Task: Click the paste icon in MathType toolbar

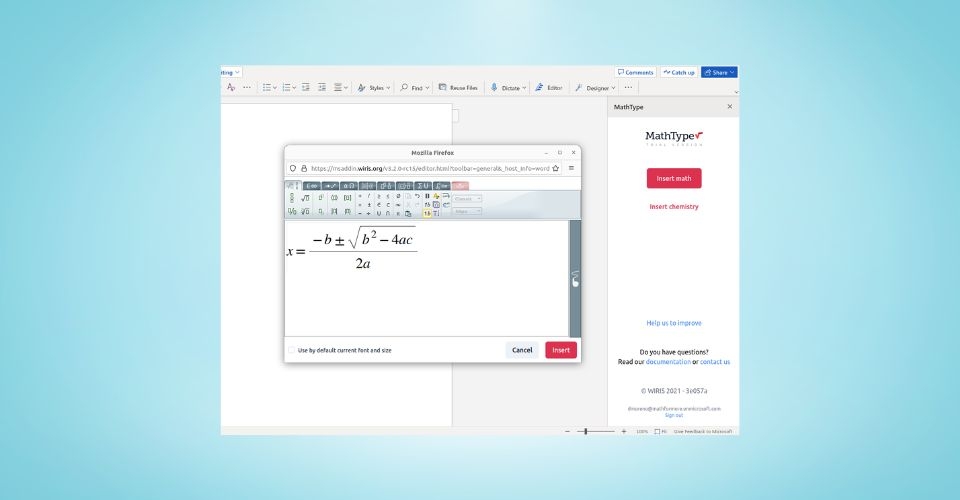Action: tap(408, 214)
